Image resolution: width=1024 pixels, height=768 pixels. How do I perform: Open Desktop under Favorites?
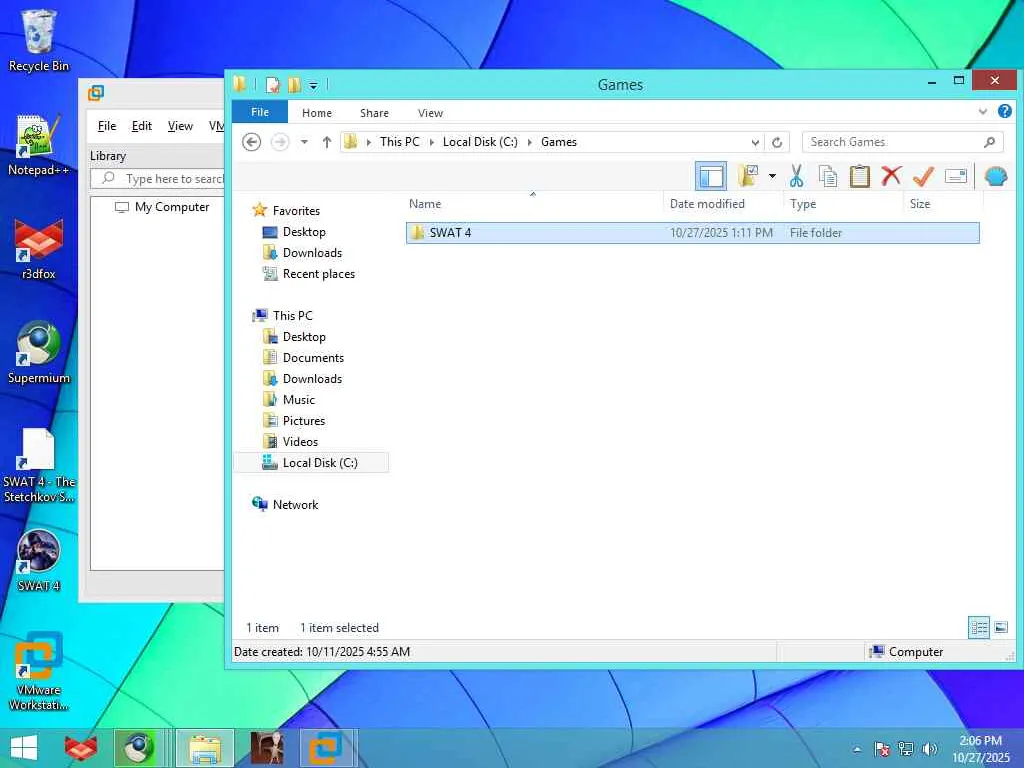304,232
